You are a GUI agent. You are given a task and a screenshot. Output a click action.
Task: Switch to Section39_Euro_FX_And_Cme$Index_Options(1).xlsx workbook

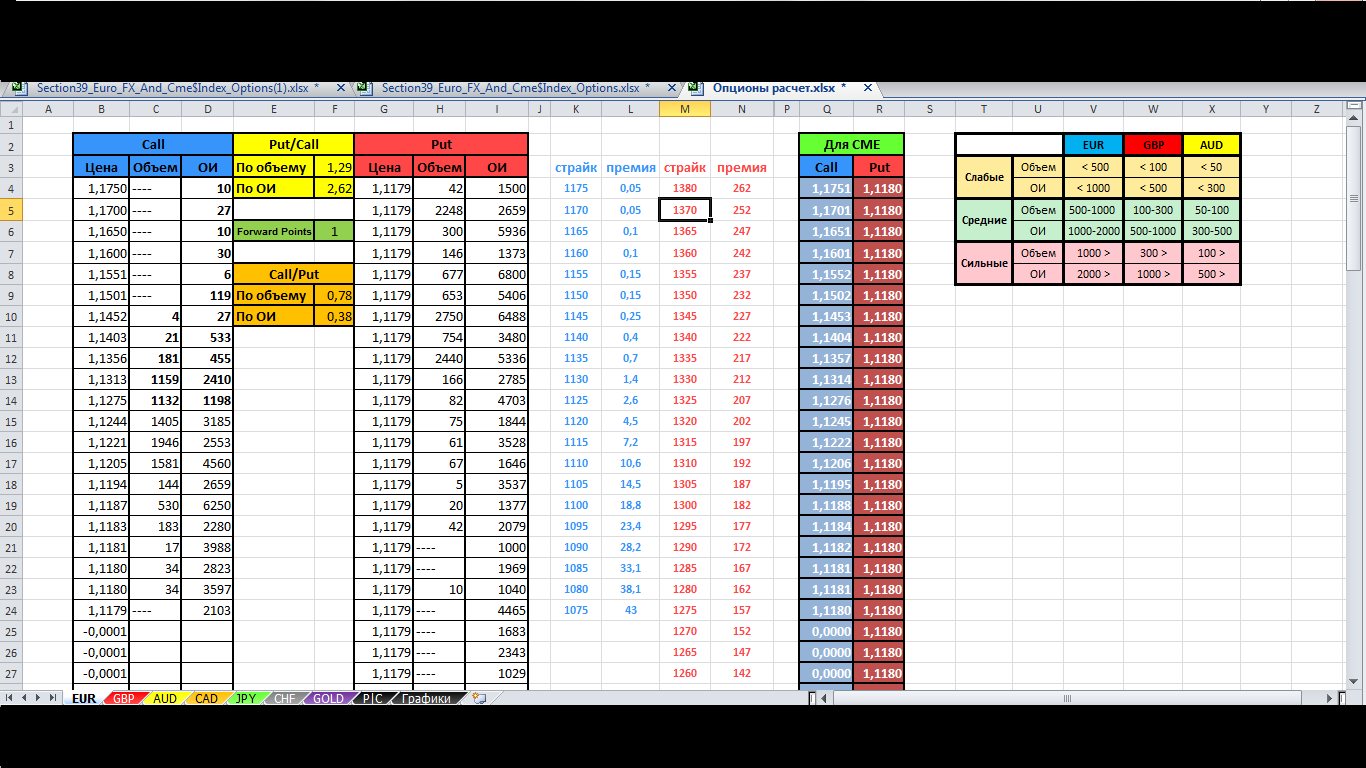pyautogui.click(x=177, y=88)
